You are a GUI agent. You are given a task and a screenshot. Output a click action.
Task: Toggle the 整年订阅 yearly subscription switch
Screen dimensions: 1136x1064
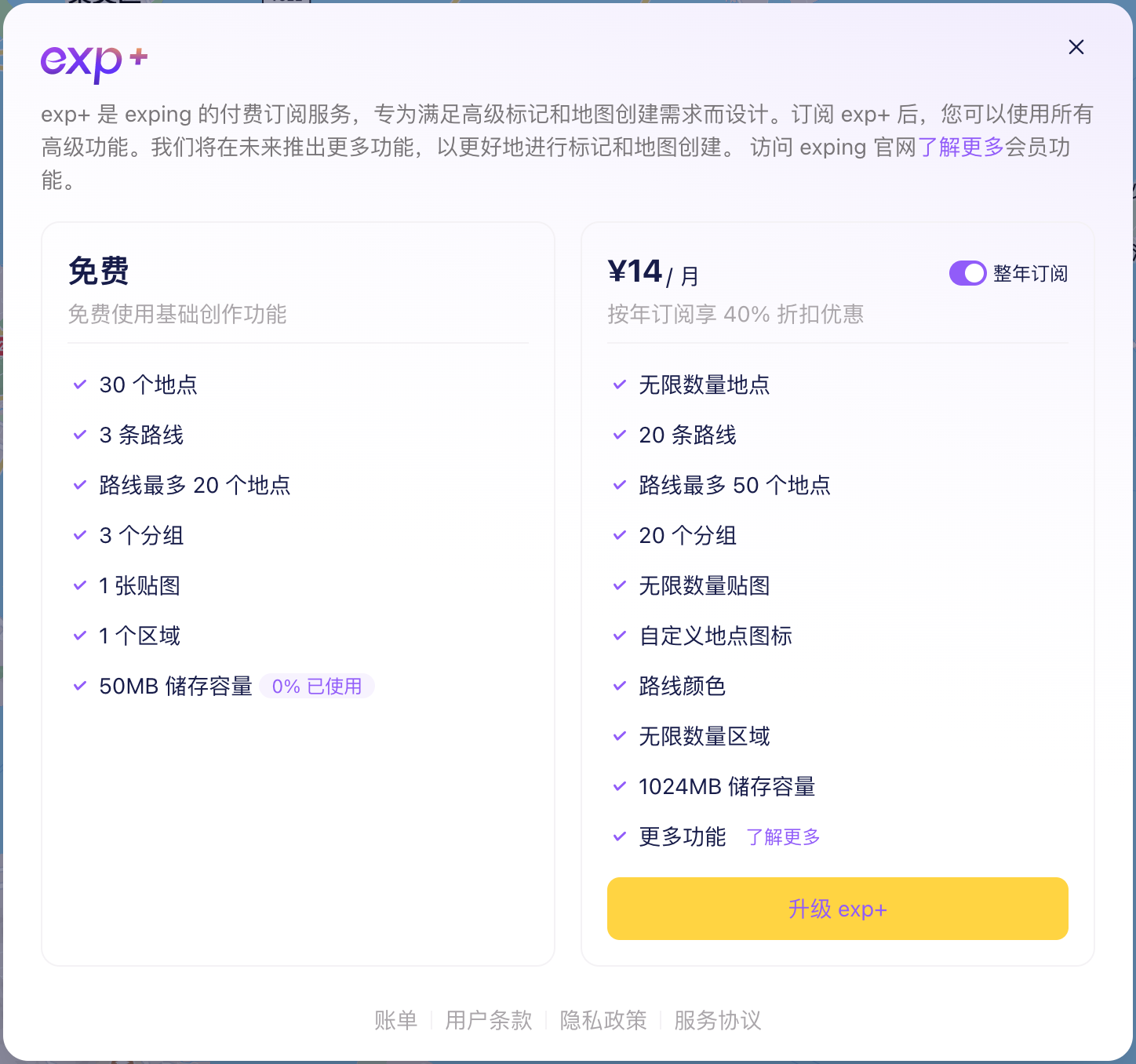tap(967, 273)
